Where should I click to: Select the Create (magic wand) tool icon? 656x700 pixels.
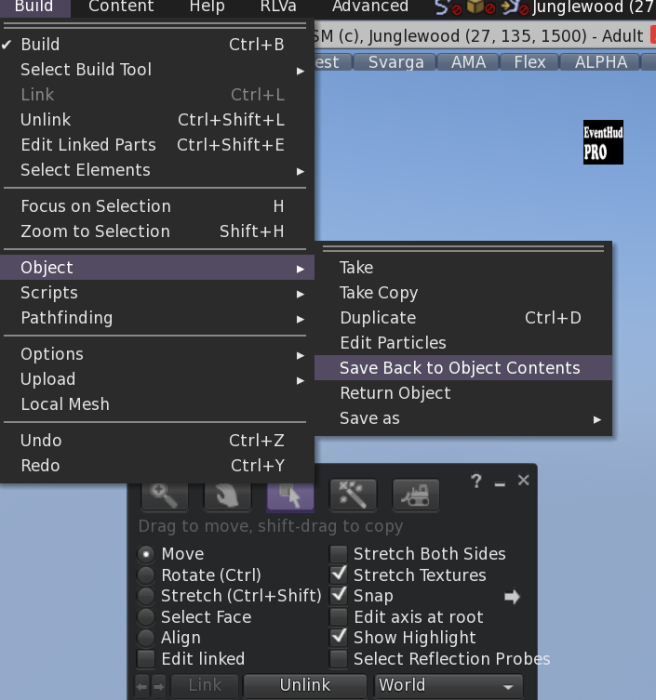pyautogui.click(x=354, y=493)
